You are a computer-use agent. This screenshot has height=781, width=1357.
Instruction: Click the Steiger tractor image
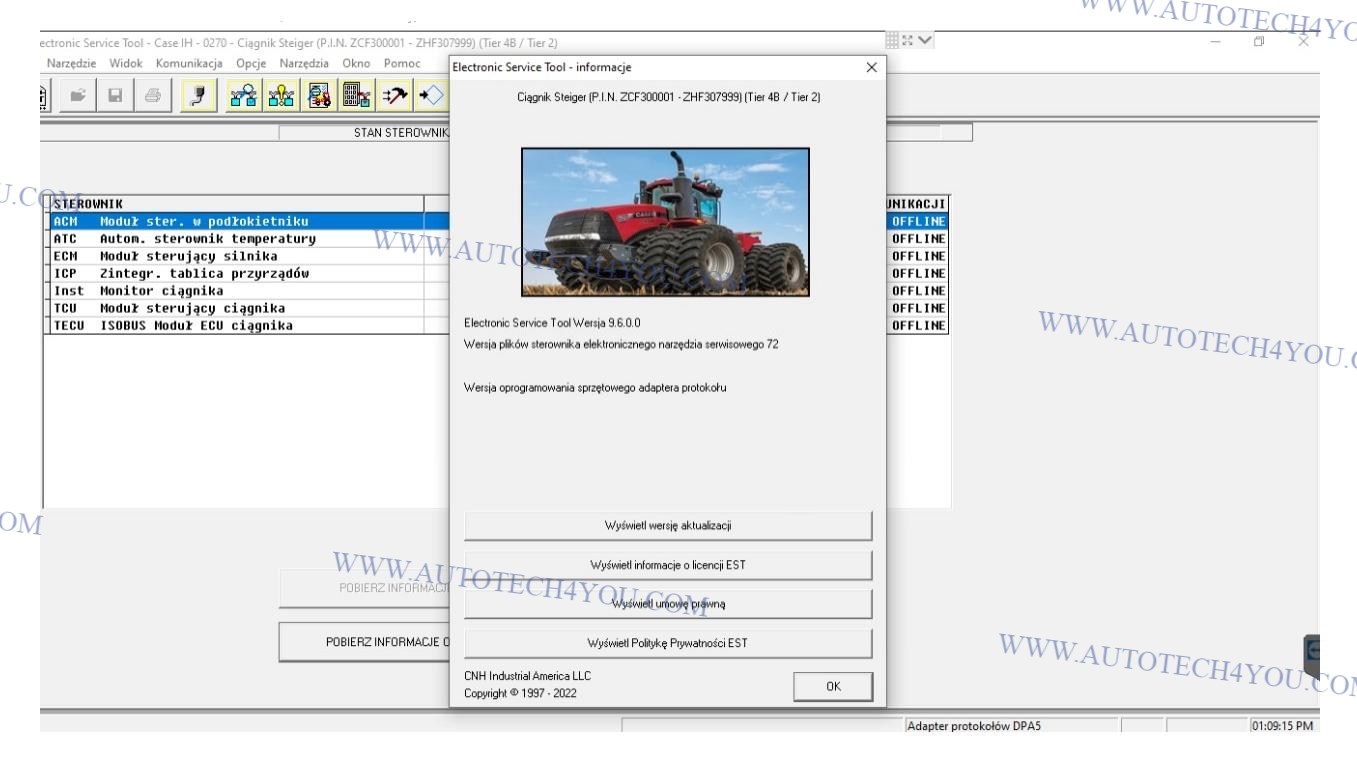665,222
